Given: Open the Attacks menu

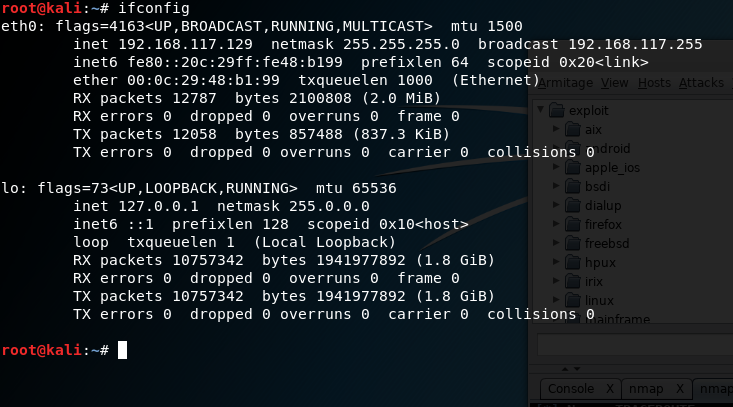Looking at the screenshot, I should (701, 83).
